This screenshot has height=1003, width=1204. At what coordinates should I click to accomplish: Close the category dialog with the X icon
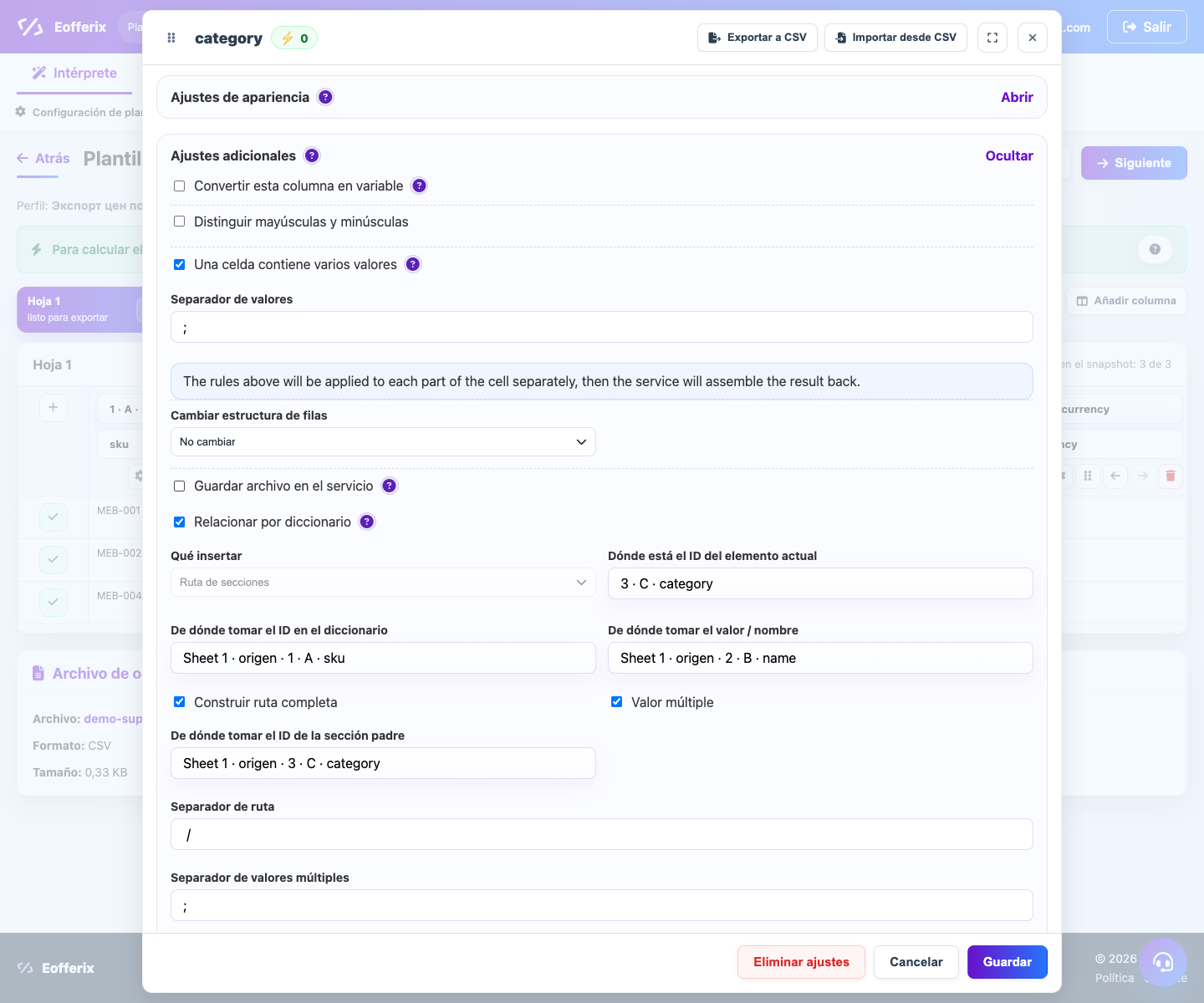(1033, 38)
